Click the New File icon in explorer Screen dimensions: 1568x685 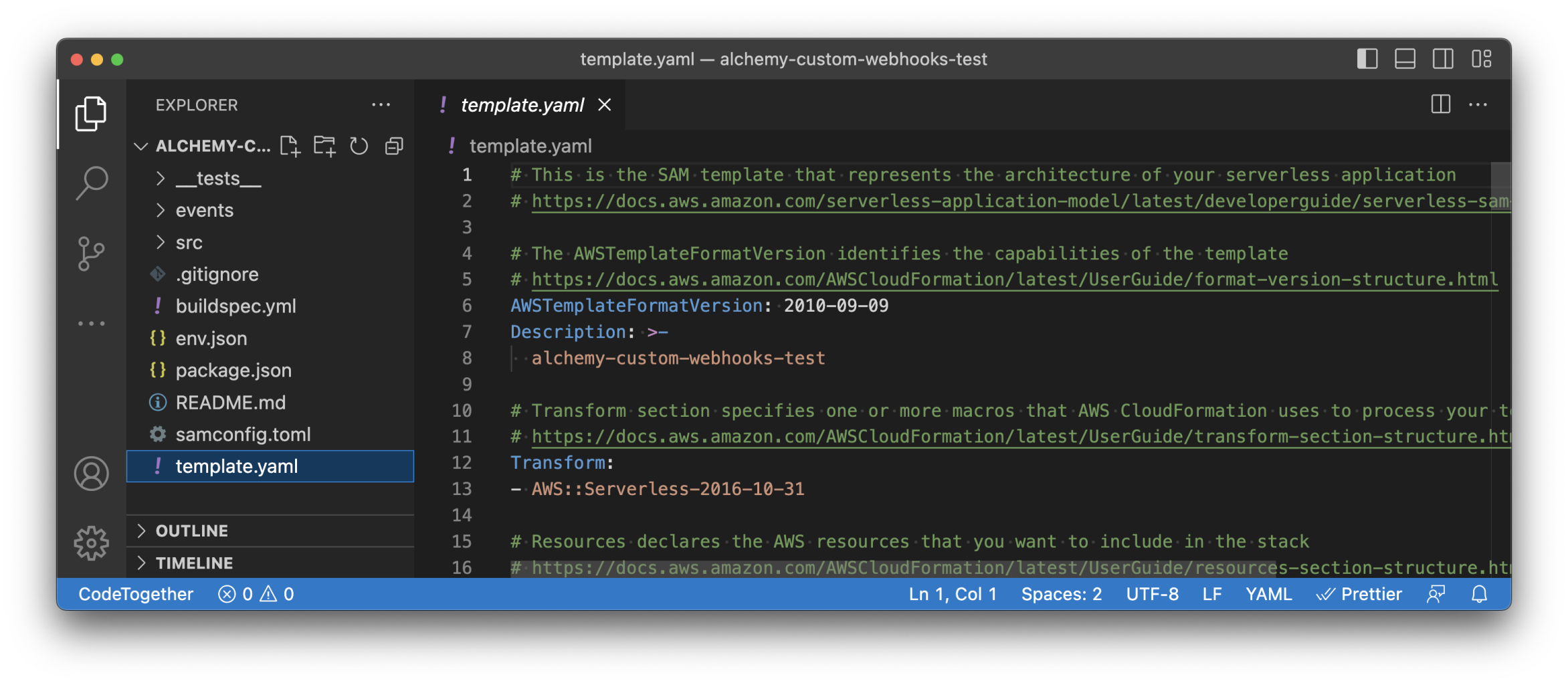290,146
